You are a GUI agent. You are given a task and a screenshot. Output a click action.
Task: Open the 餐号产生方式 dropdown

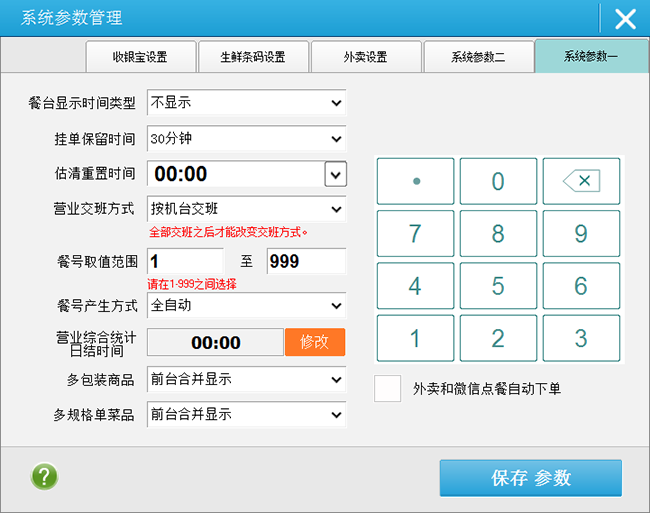pyautogui.click(x=246, y=305)
